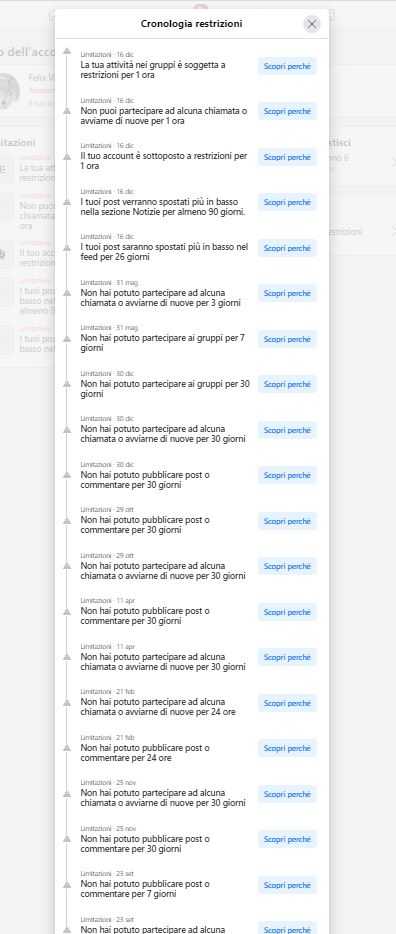Open Scopri perché for 1-hour call restriction
Viewport: 396px width, 934px height.
tap(287, 111)
